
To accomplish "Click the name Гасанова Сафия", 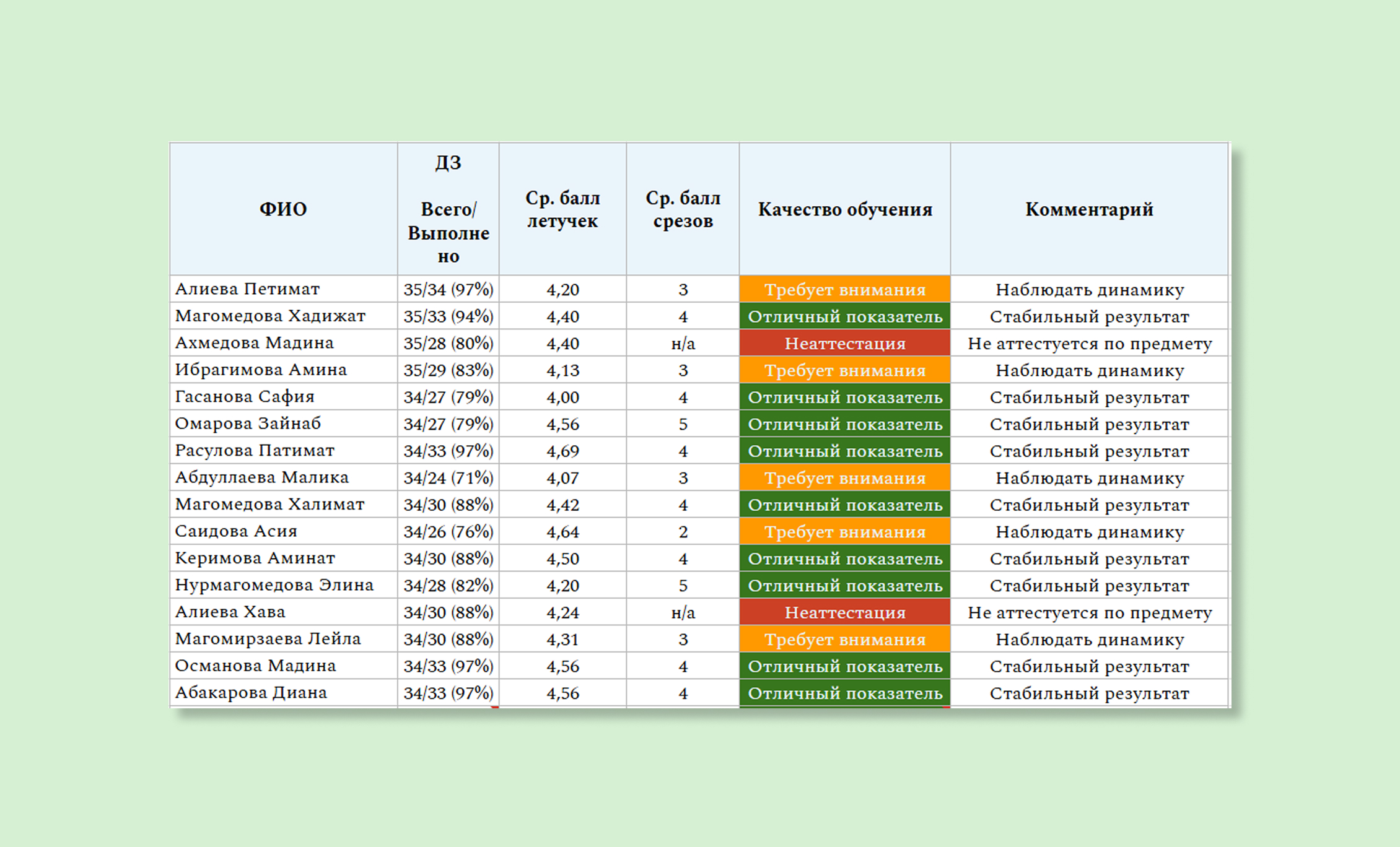I will [245, 396].
